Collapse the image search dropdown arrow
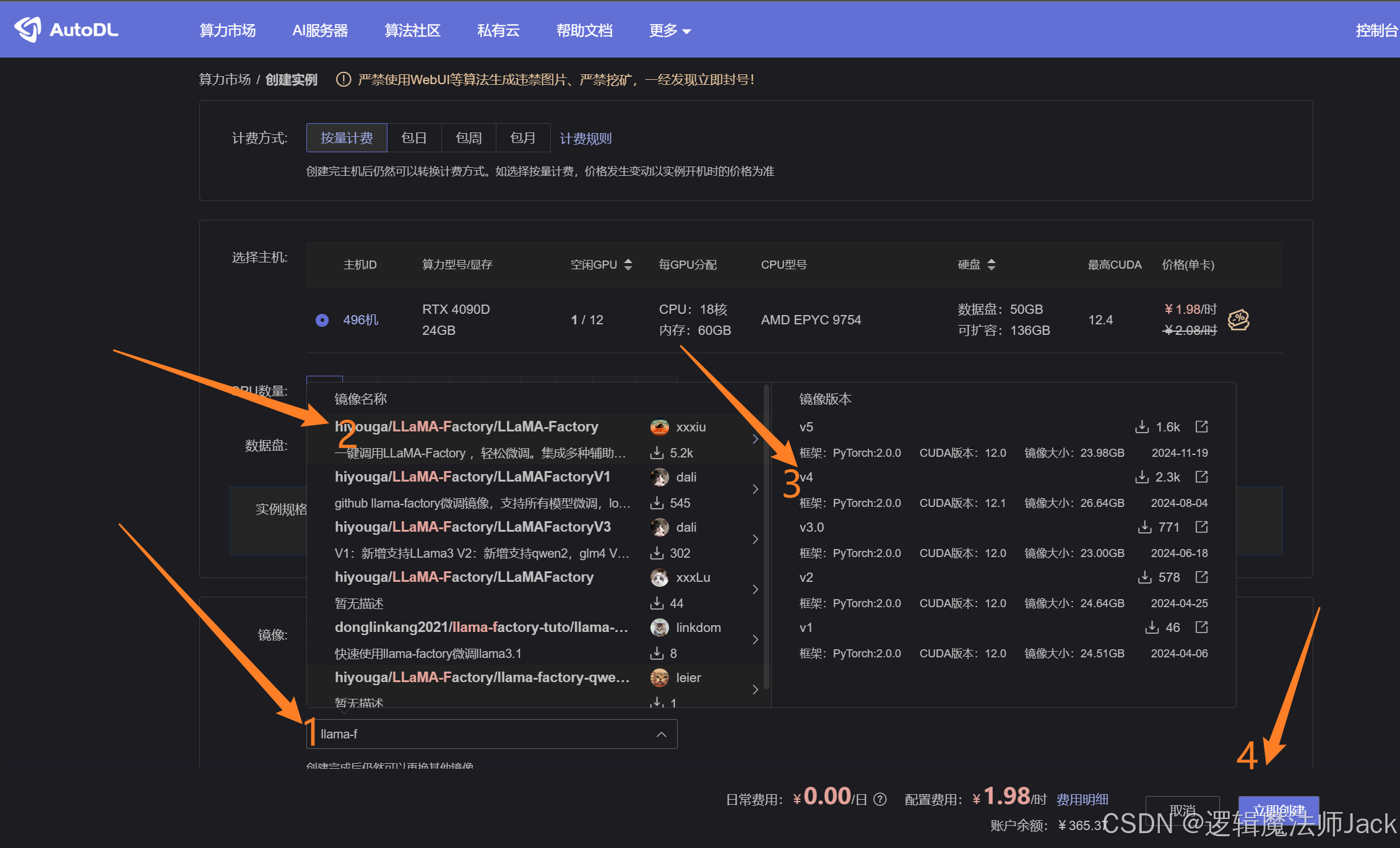 tap(661, 734)
